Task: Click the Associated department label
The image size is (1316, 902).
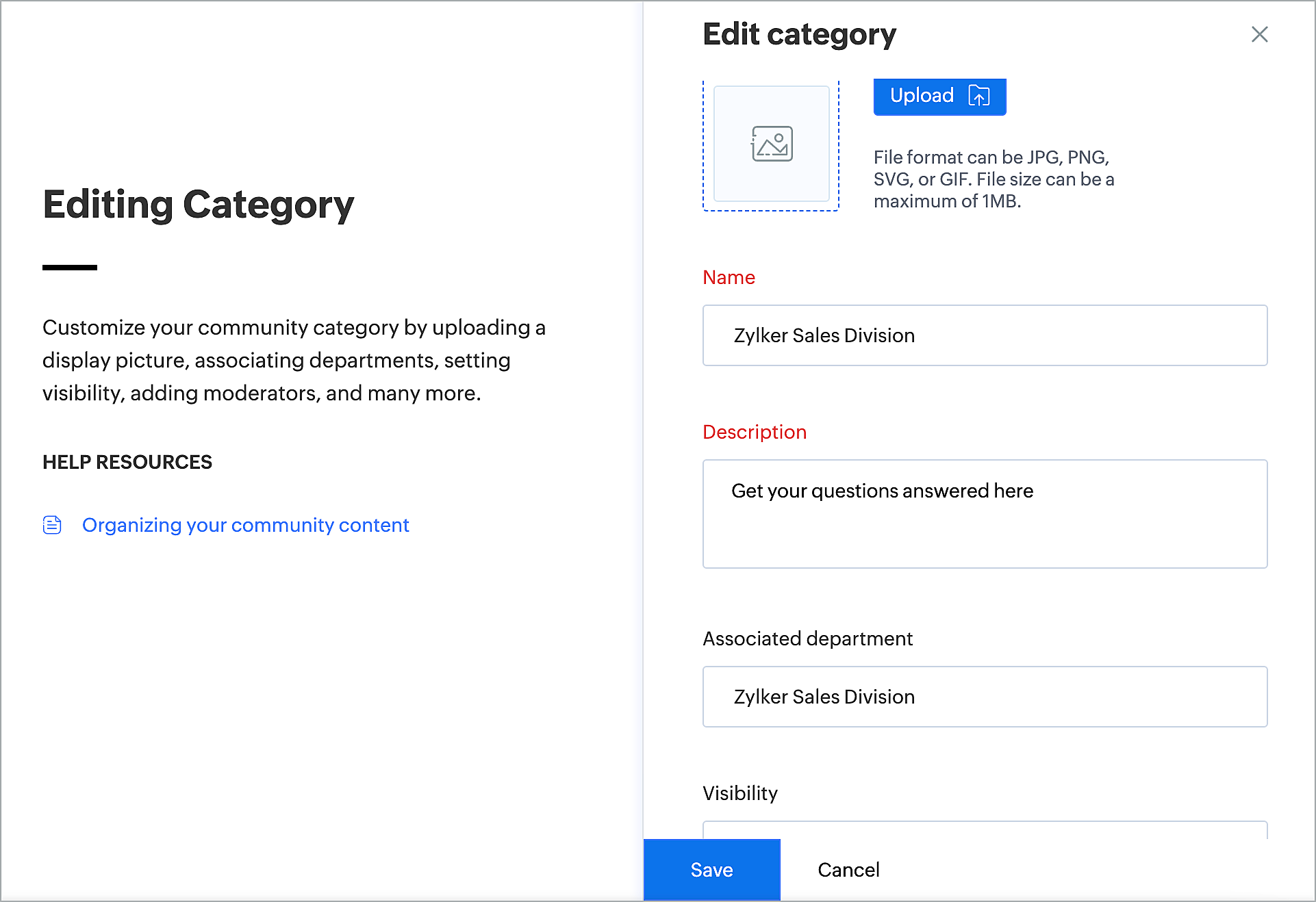Action: coord(807,639)
